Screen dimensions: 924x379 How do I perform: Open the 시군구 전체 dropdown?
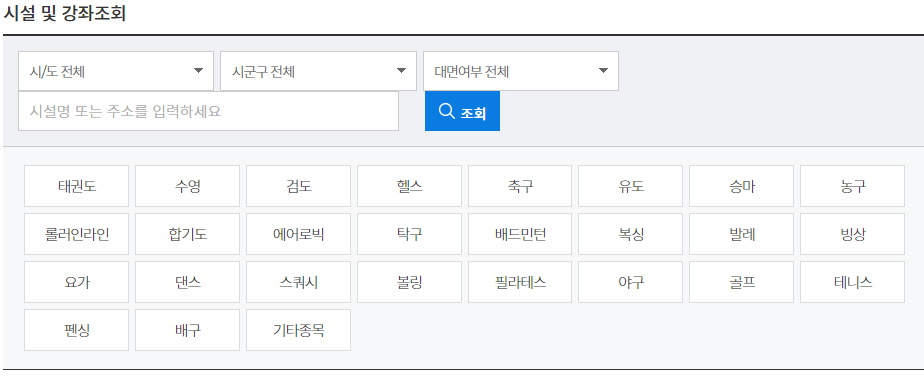[318, 71]
